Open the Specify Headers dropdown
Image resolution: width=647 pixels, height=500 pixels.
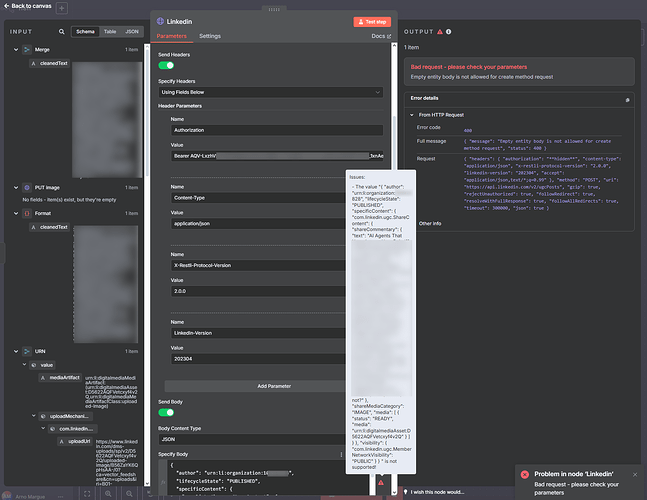coord(271,92)
